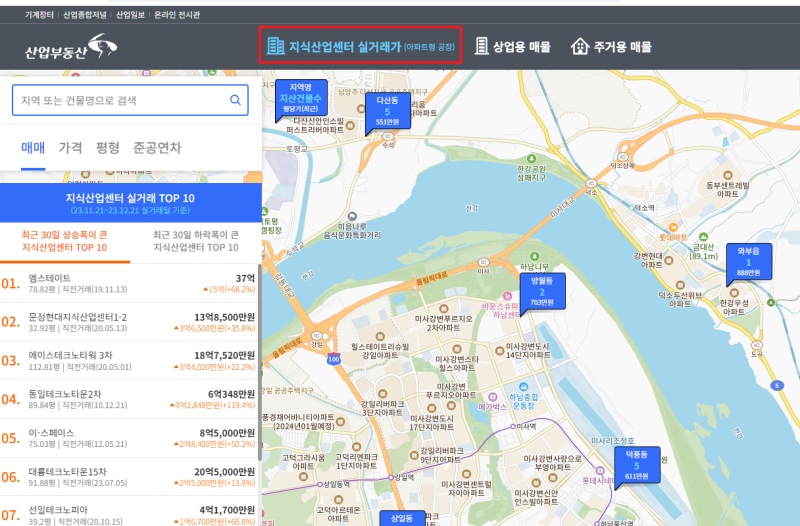The height and width of the screenshot is (526, 800).
Task: Select the 와부읍 map marker
Action: pos(748,263)
